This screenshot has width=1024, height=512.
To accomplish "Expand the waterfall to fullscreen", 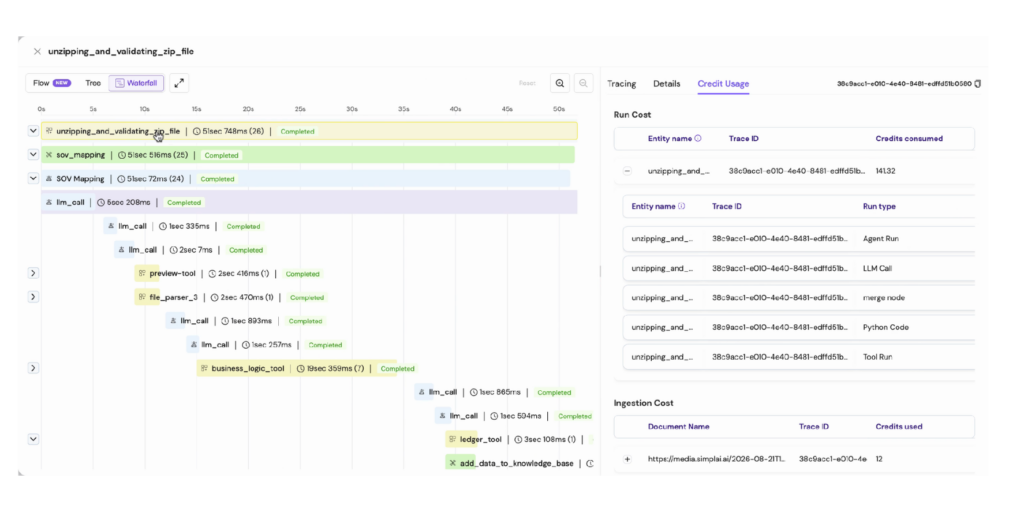I will (x=179, y=83).
